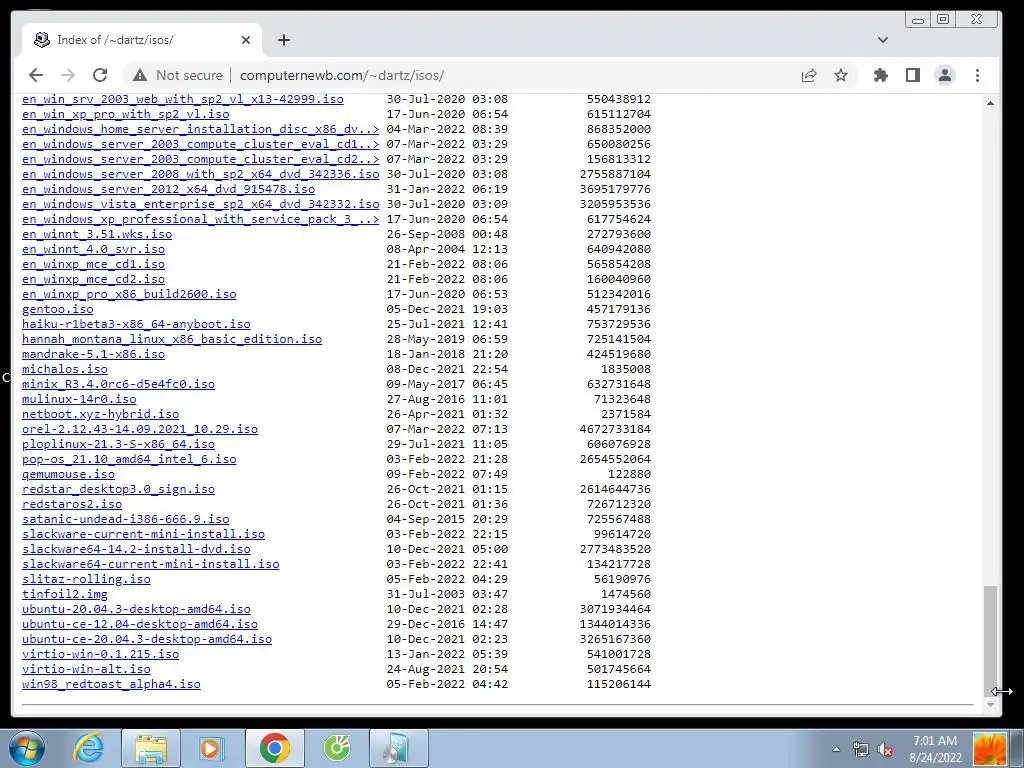Open the Chrome profile avatar
This screenshot has width=1024, height=768.
point(945,75)
